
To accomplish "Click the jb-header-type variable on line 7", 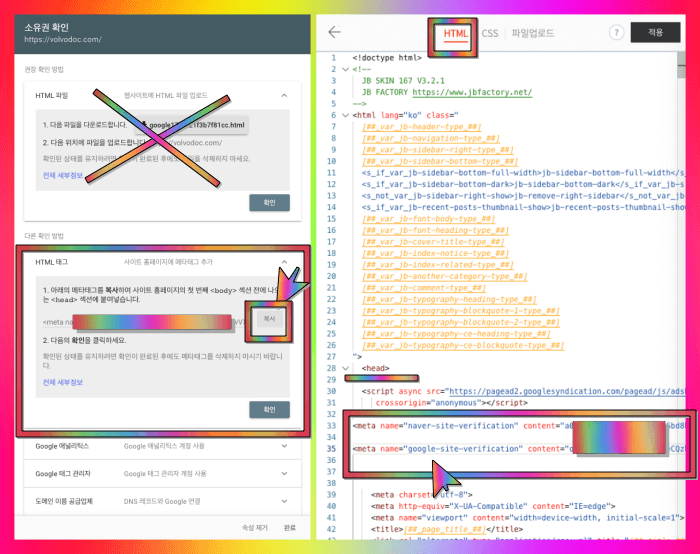I will (x=421, y=127).
